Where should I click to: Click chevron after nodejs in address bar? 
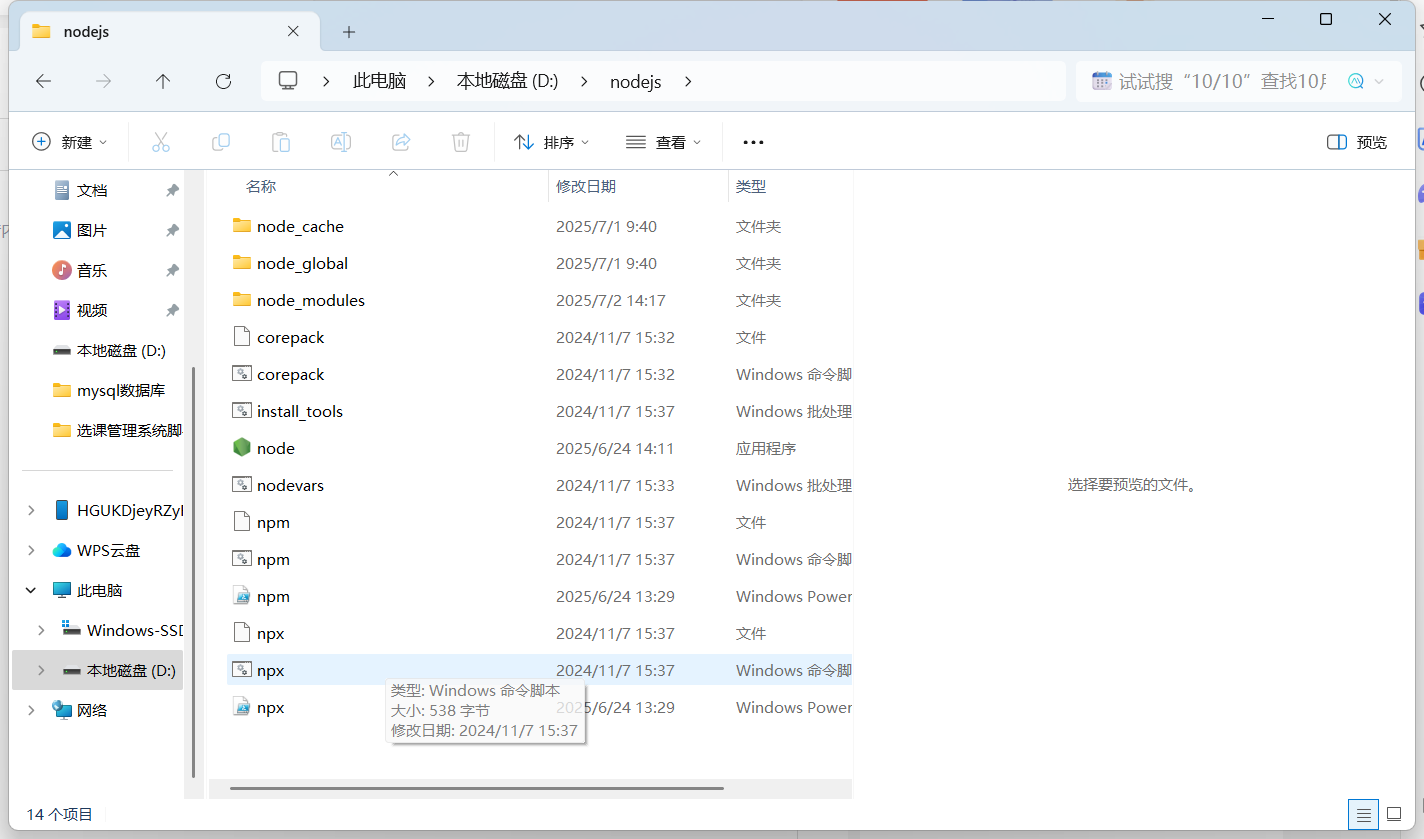point(687,81)
